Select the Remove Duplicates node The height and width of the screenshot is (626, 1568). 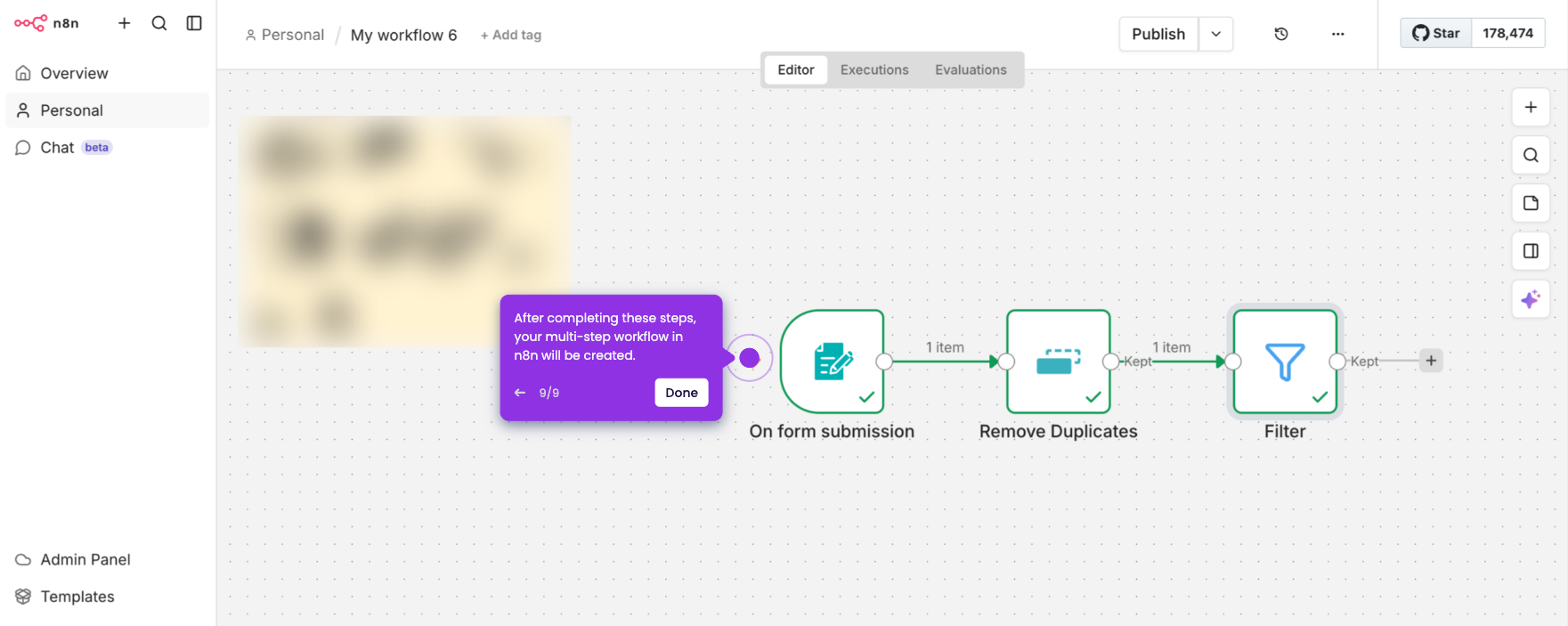pyautogui.click(x=1059, y=362)
